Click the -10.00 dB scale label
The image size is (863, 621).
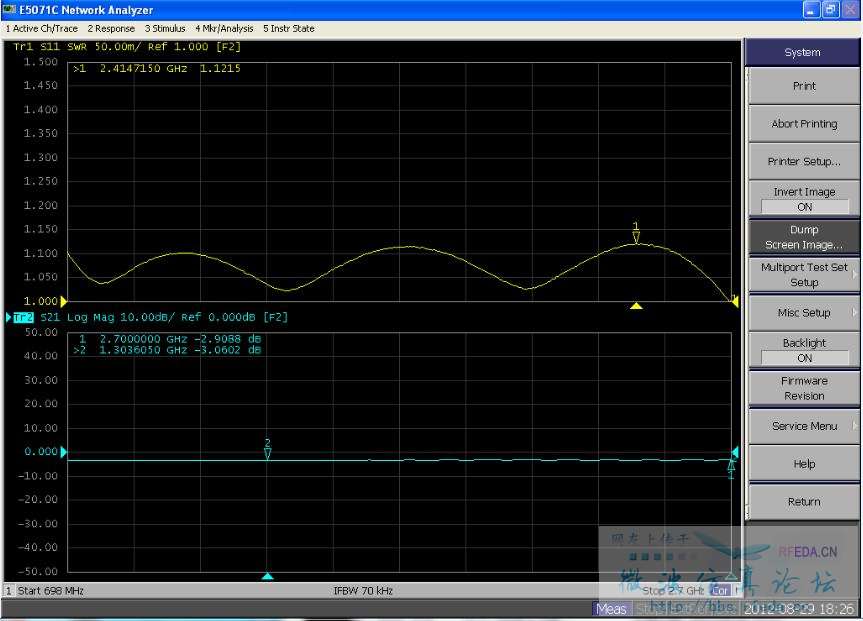(38, 476)
